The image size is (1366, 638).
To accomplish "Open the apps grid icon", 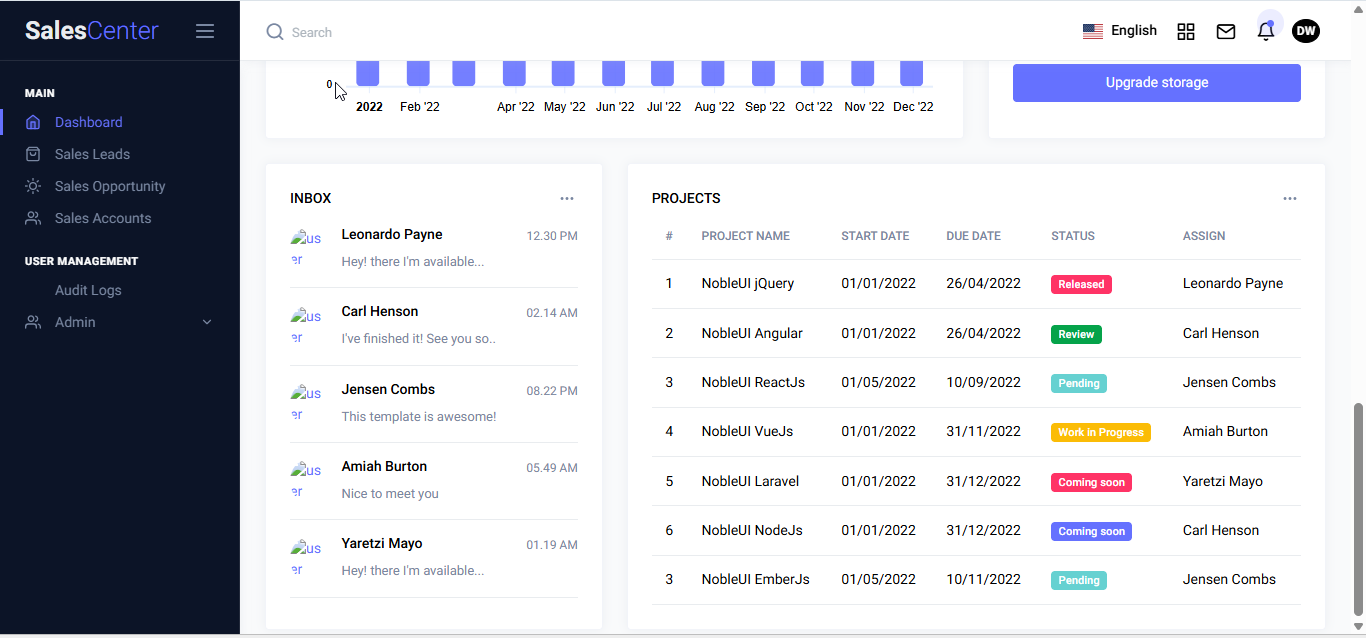I will pos(1186,32).
